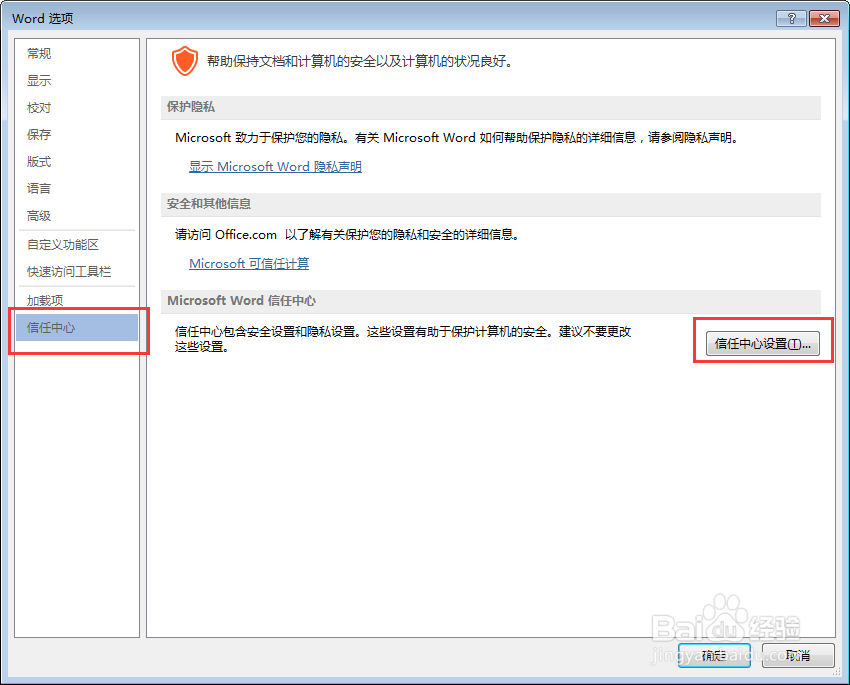Click the orange security shield icon
Viewport: 850px width, 685px height.
point(185,61)
